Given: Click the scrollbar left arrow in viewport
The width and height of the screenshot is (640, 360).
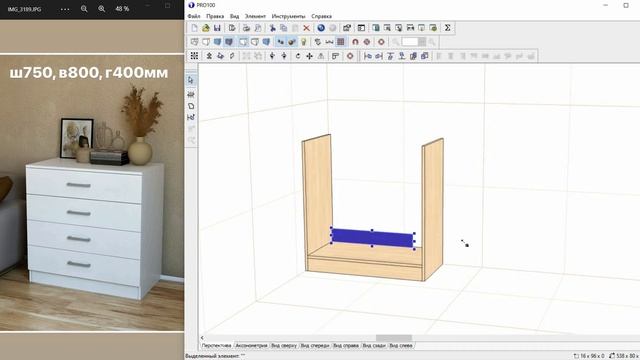Looking at the screenshot, I should (x=202, y=338).
